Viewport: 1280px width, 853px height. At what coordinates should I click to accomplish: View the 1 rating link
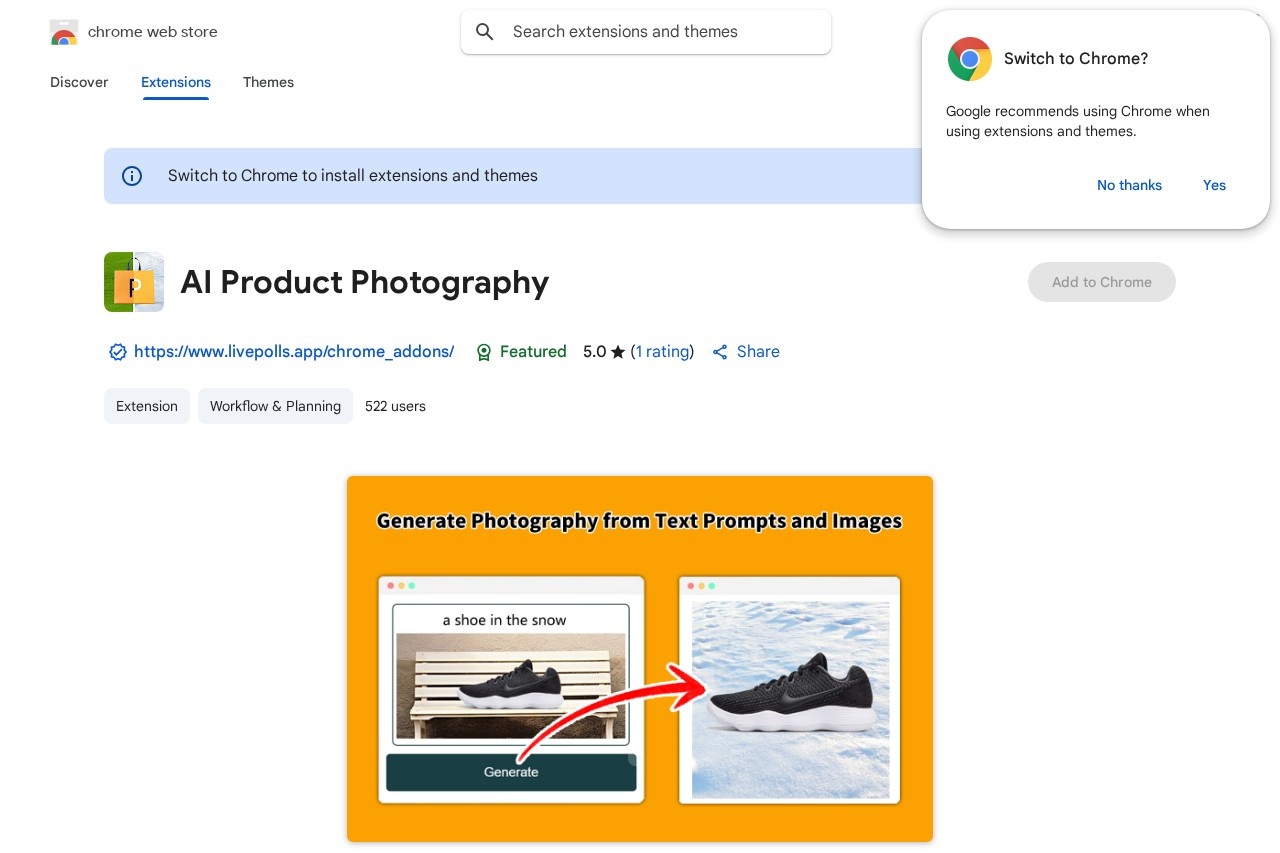tap(662, 352)
